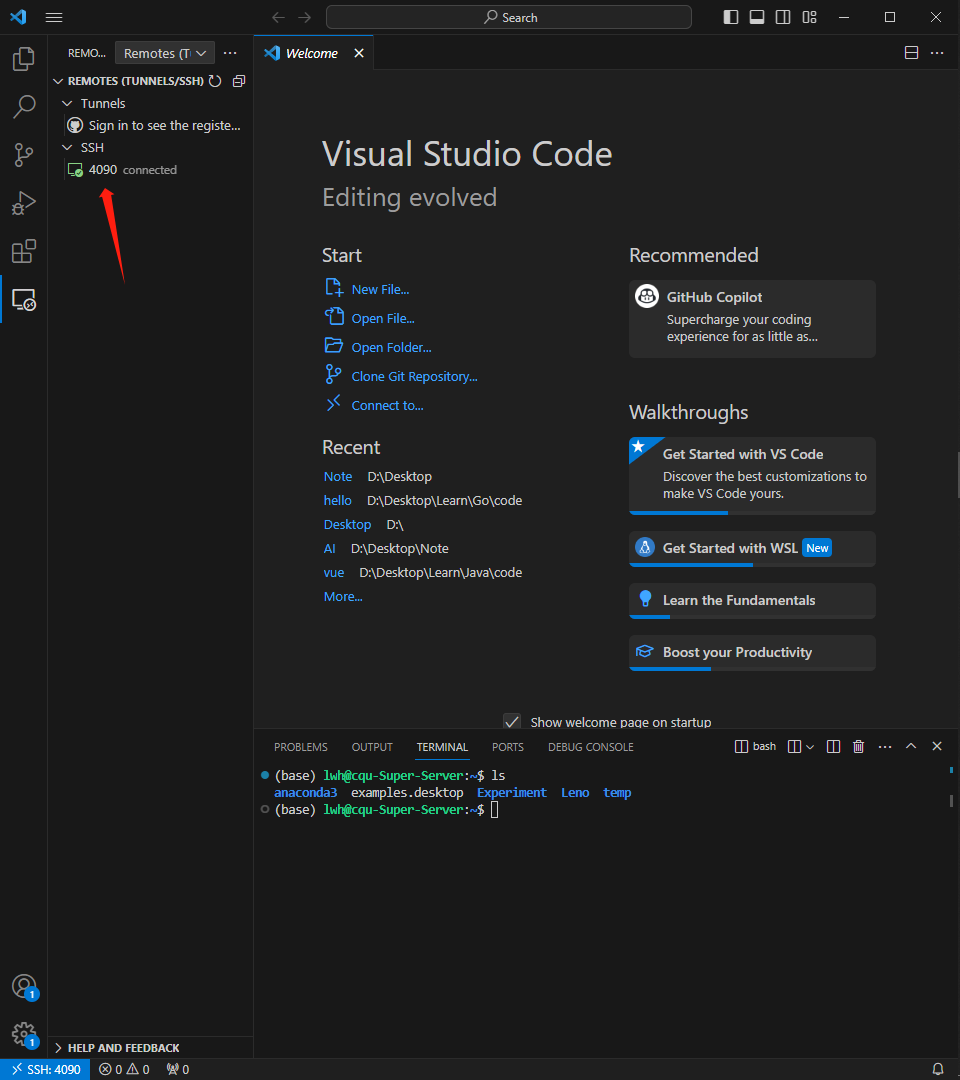The width and height of the screenshot is (960, 1080).
Task: Switch to the Ports panel tab
Action: coord(507,747)
